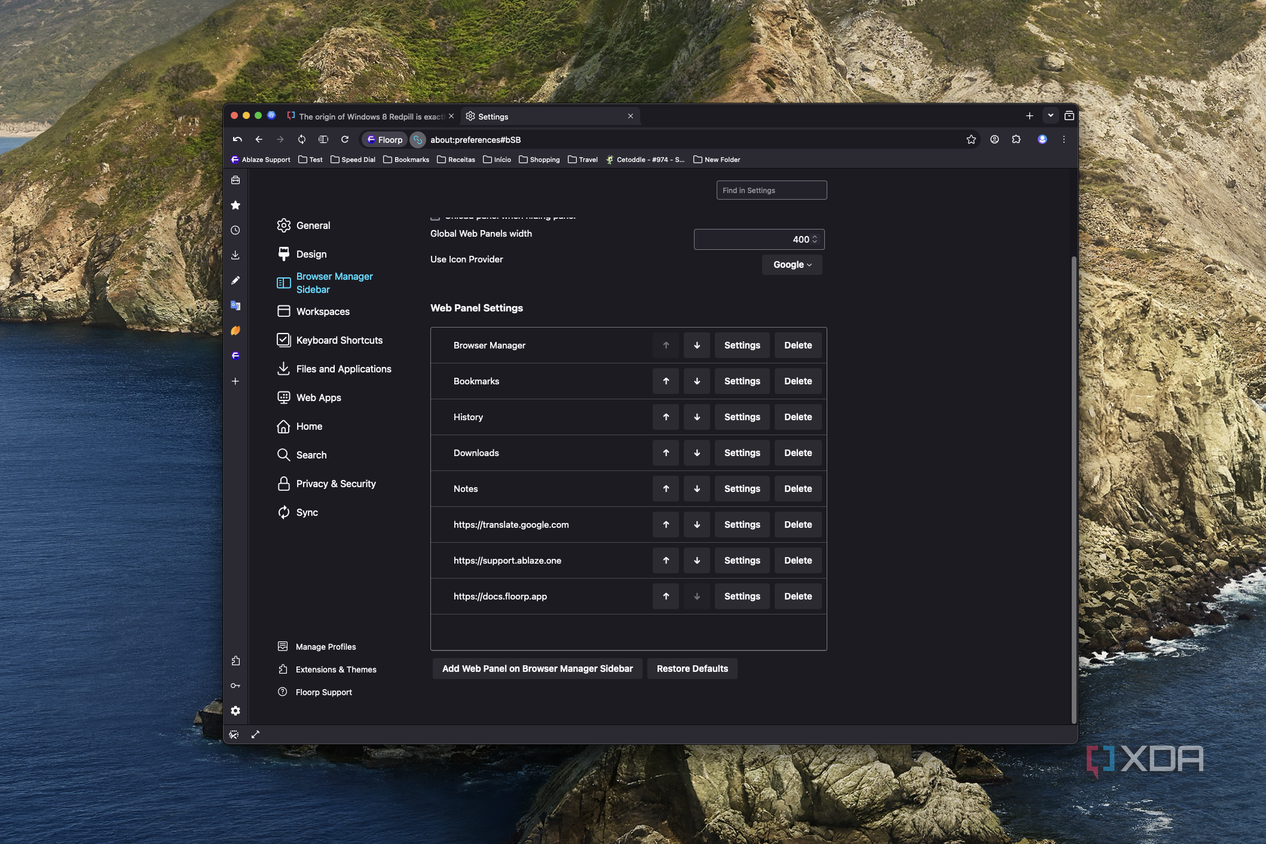Open Downloads panel icon in sidebar
The height and width of the screenshot is (844, 1266).
point(235,255)
